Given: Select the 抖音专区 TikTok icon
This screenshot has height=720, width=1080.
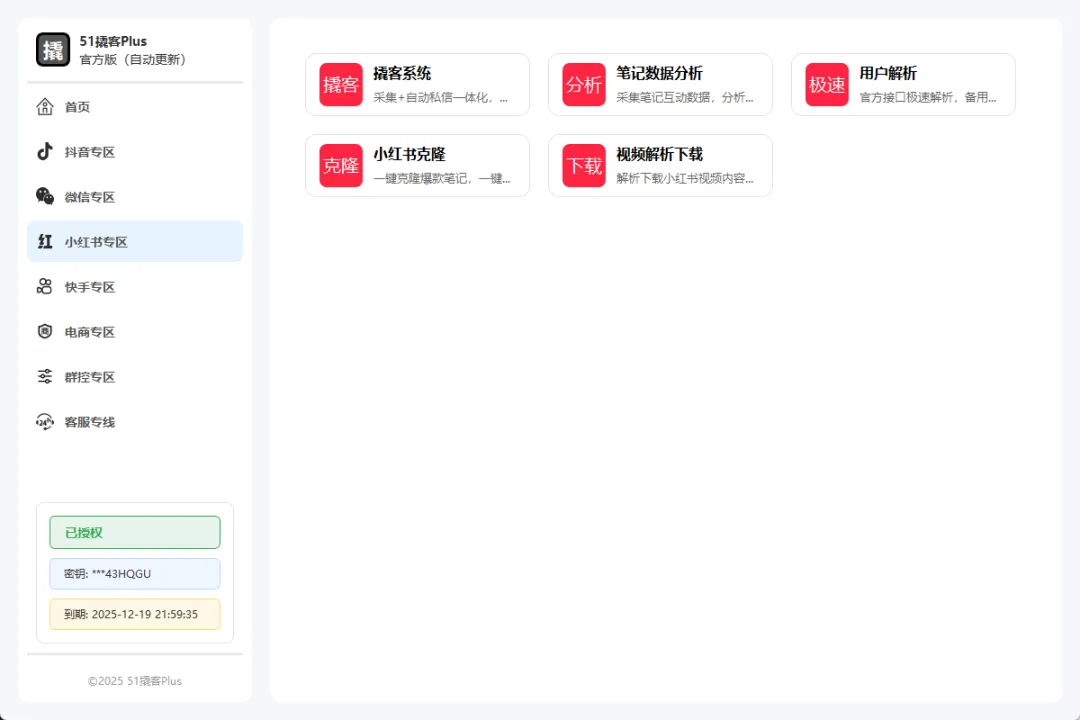Looking at the screenshot, I should 44,151.
